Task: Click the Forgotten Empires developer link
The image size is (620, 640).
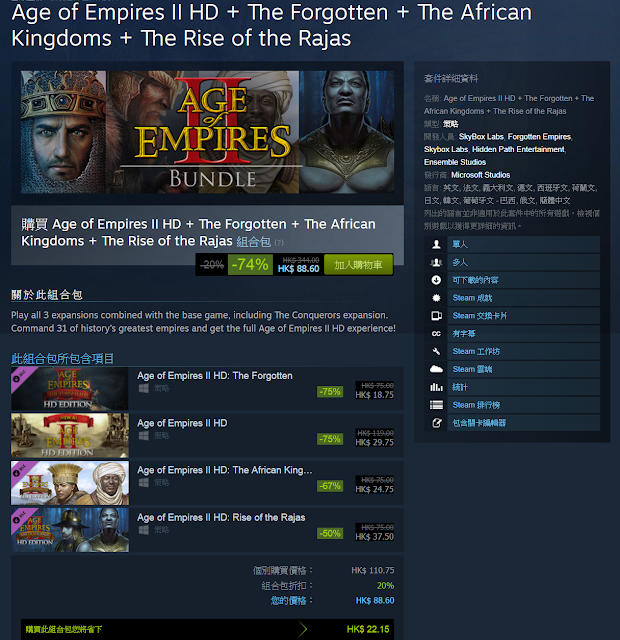Action: point(539,137)
